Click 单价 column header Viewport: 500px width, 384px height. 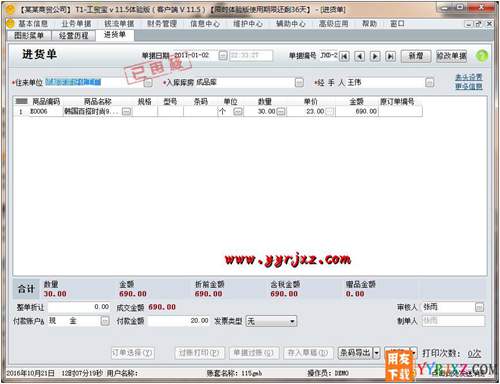point(311,101)
